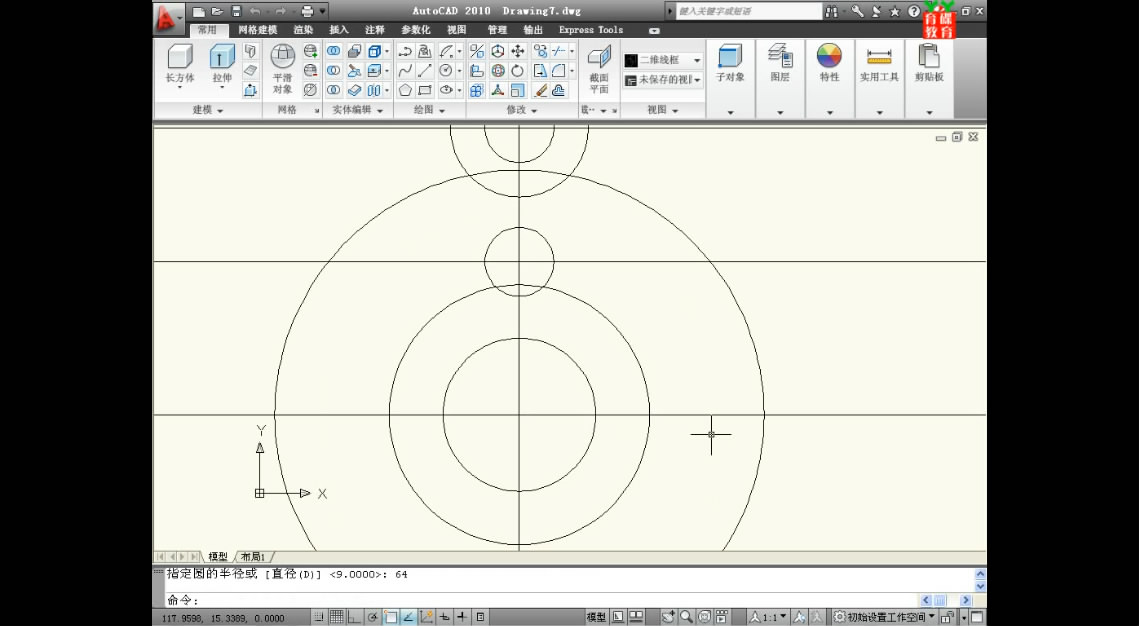Switch to the 参数化 ribbon tab
Image resolution: width=1139 pixels, height=626 pixels.
pos(416,30)
